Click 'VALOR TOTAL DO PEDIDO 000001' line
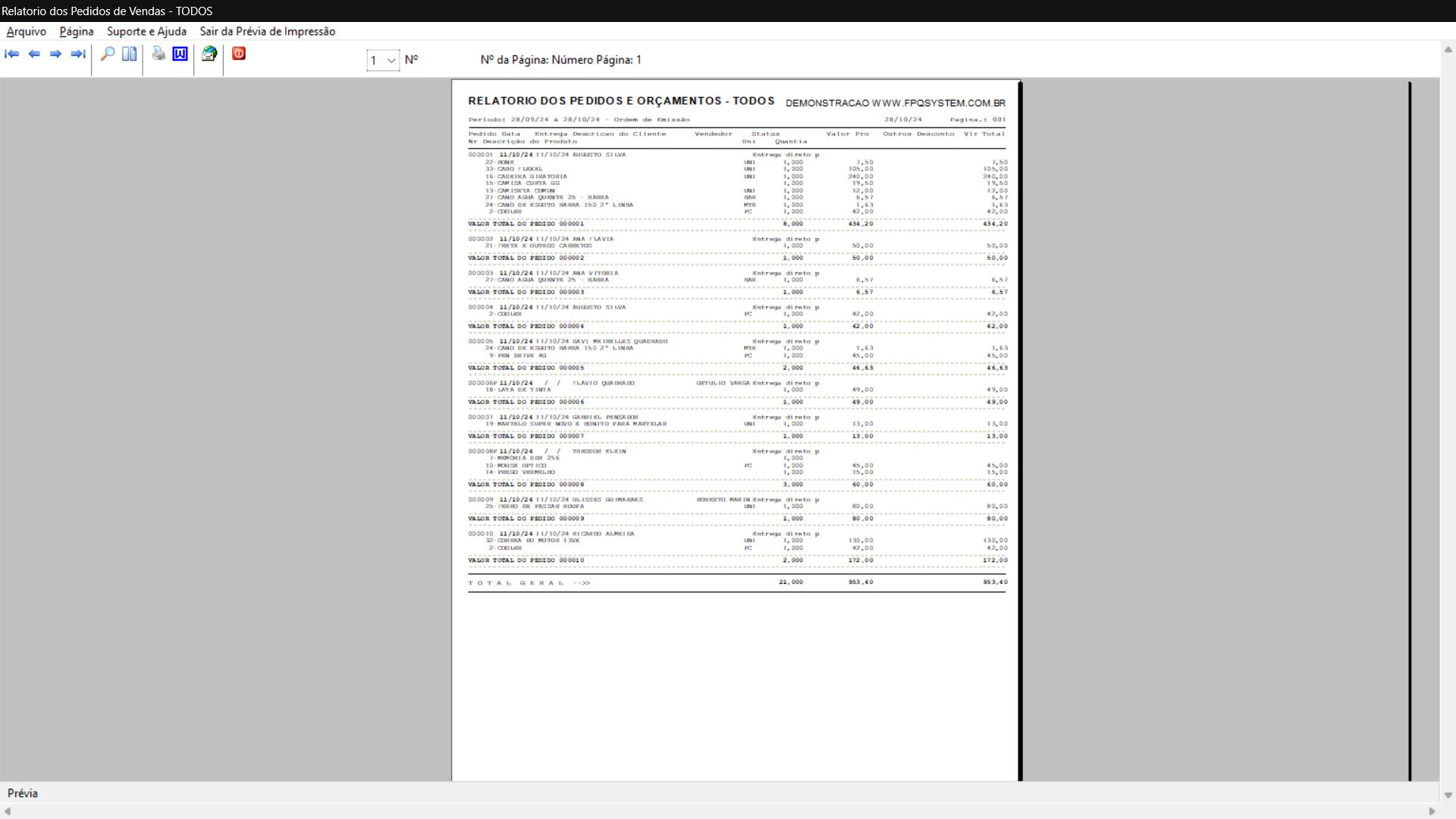 pyautogui.click(x=526, y=224)
